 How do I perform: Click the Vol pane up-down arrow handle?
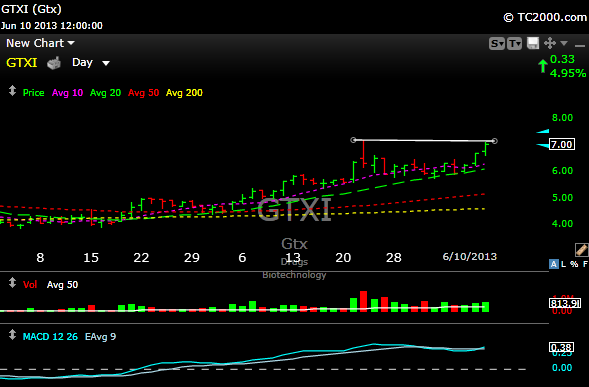[12, 283]
